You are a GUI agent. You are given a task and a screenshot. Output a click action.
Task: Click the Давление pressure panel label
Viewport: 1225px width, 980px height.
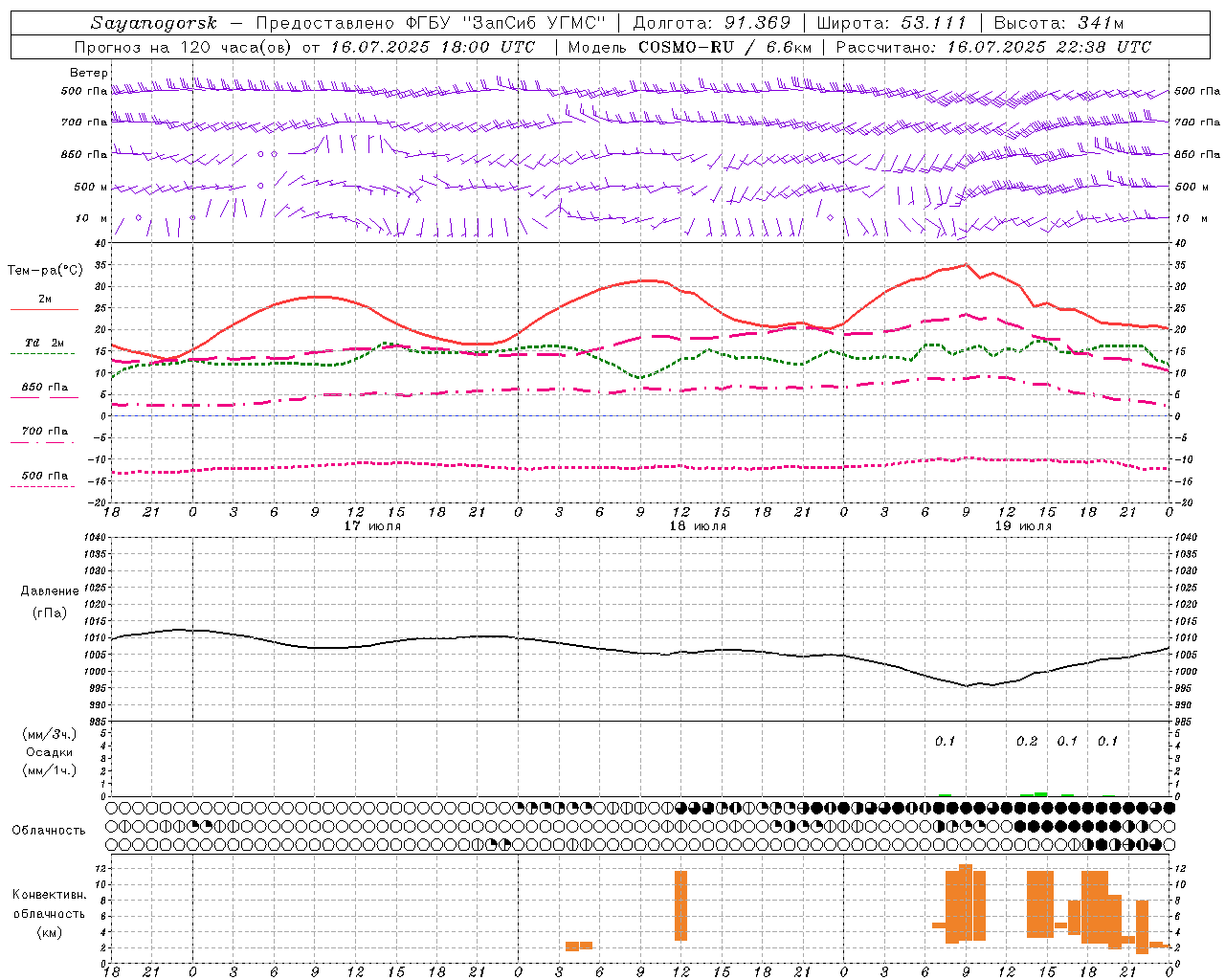point(50,591)
